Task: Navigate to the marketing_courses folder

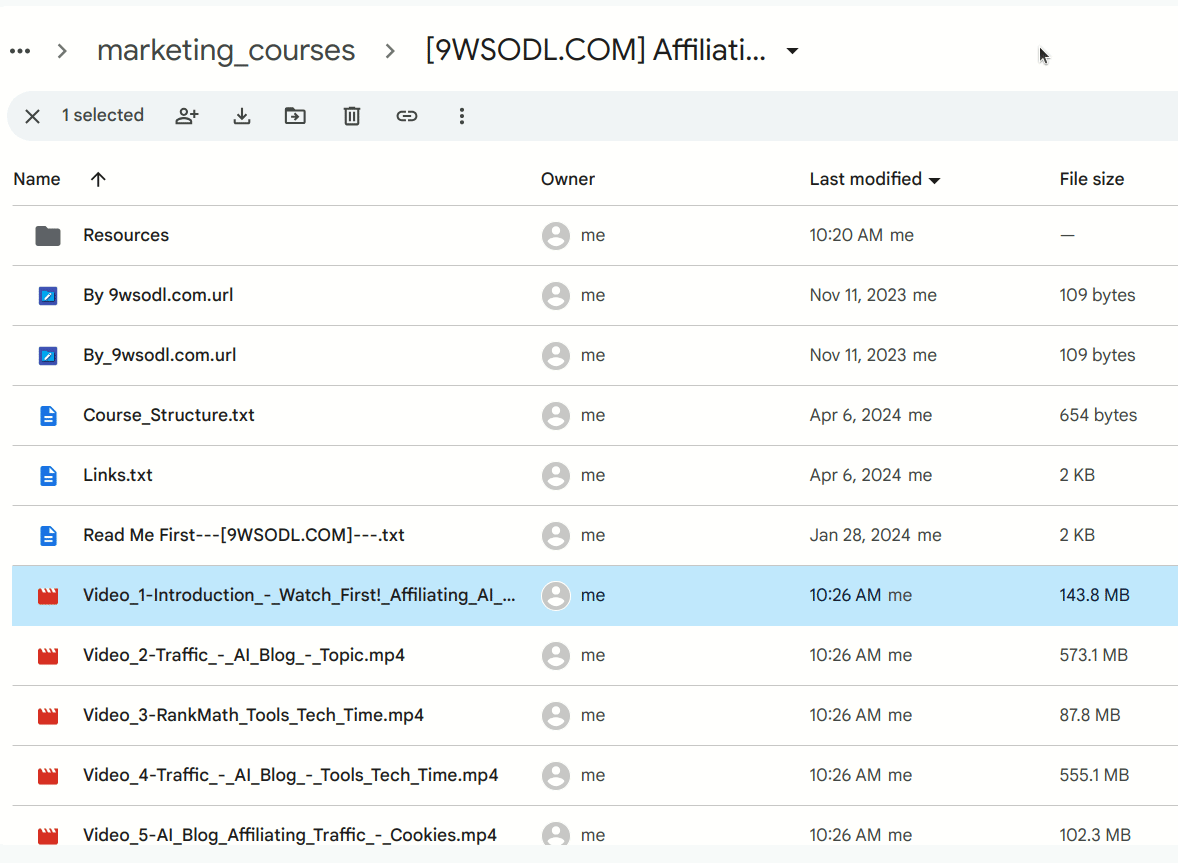Action: (x=225, y=50)
